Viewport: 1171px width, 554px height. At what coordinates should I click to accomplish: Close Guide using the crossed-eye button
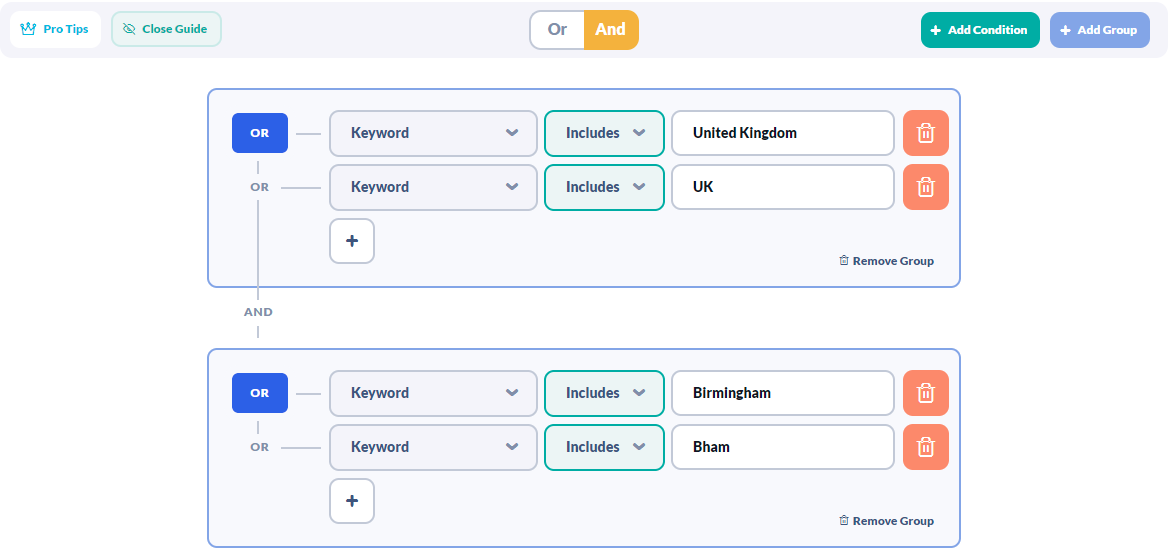[167, 29]
